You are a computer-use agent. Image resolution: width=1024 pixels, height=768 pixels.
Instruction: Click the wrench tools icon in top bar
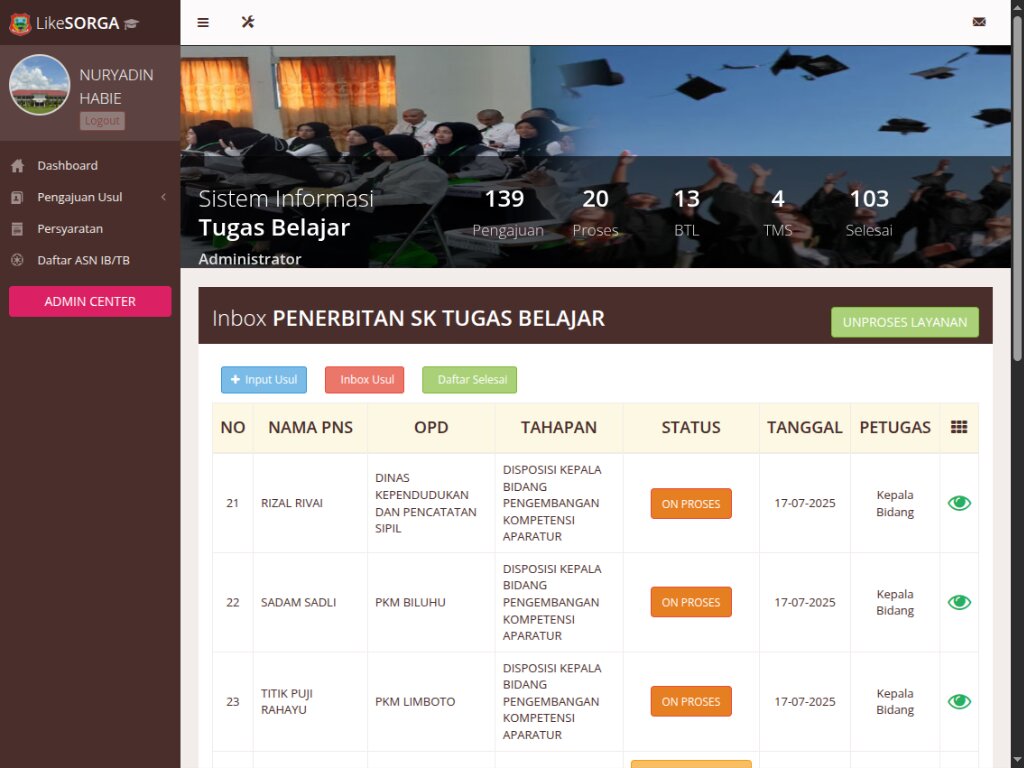(x=248, y=22)
